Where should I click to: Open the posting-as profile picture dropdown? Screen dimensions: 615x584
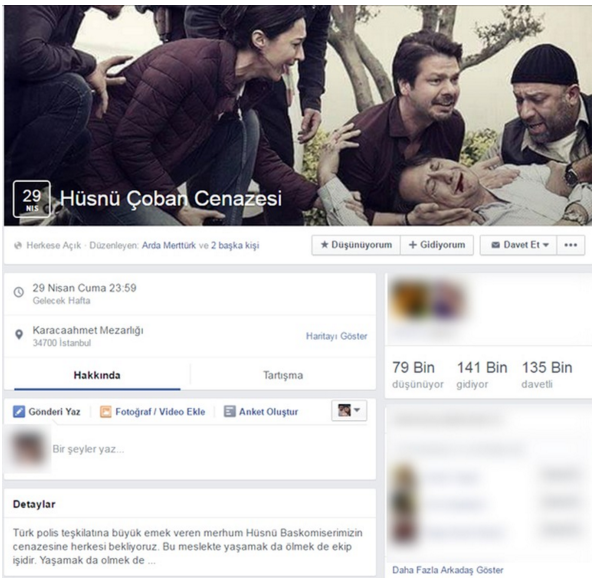349,411
